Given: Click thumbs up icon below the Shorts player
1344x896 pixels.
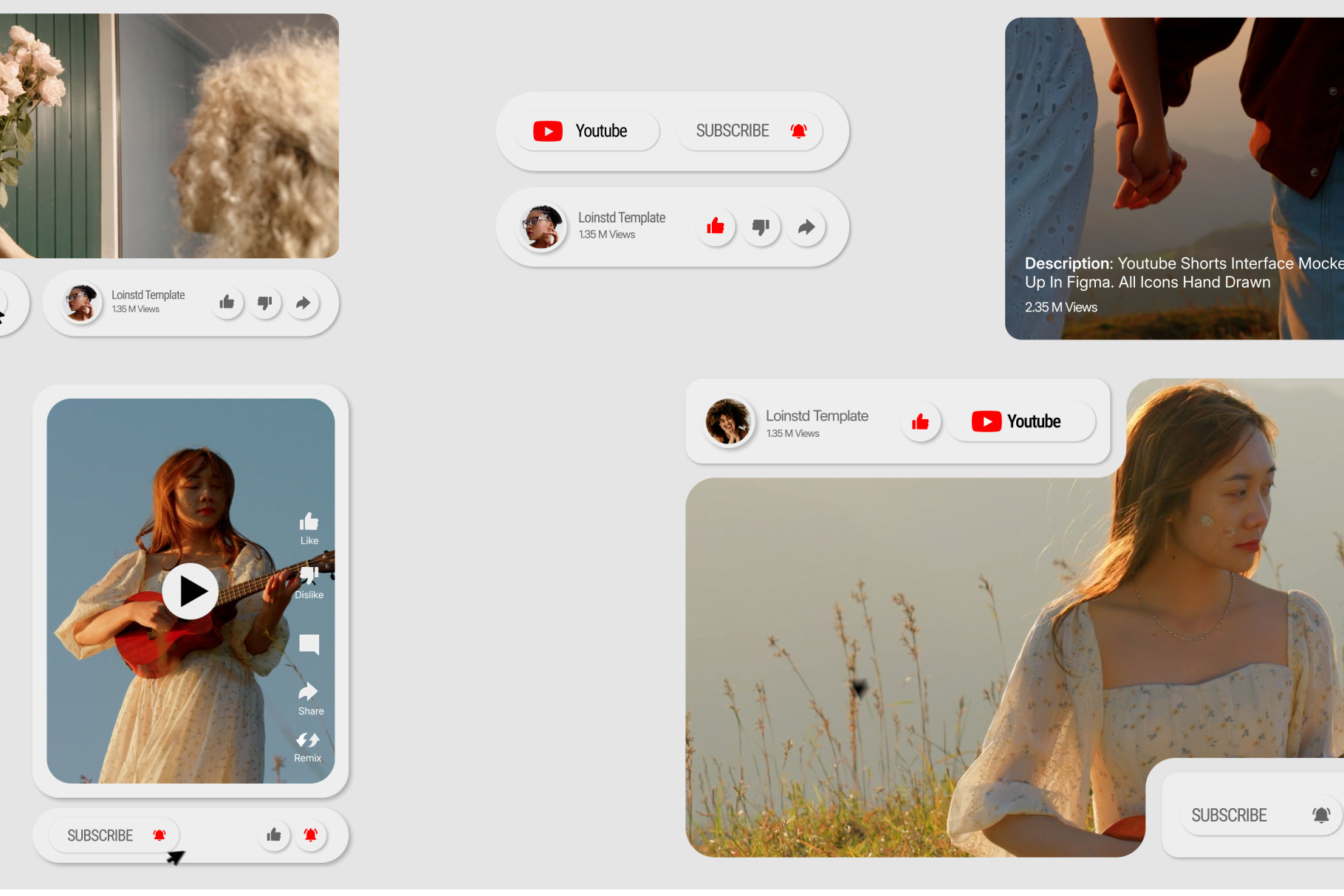Looking at the screenshot, I should click(x=274, y=835).
